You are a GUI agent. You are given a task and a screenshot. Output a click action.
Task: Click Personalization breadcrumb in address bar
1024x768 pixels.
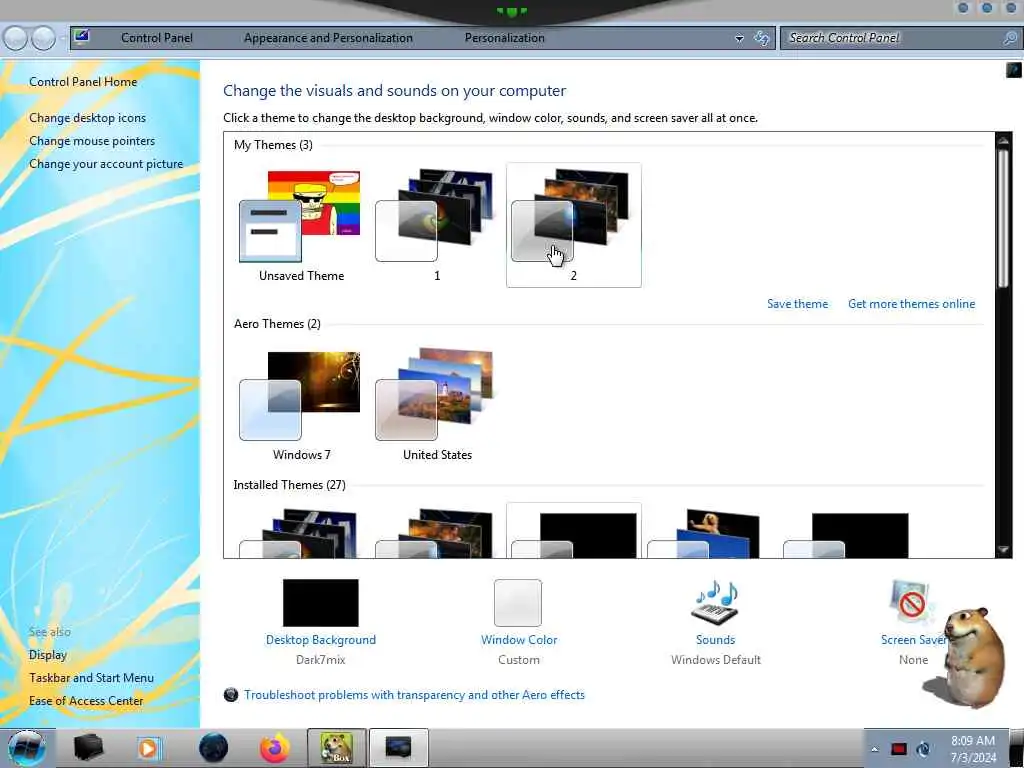(504, 38)
